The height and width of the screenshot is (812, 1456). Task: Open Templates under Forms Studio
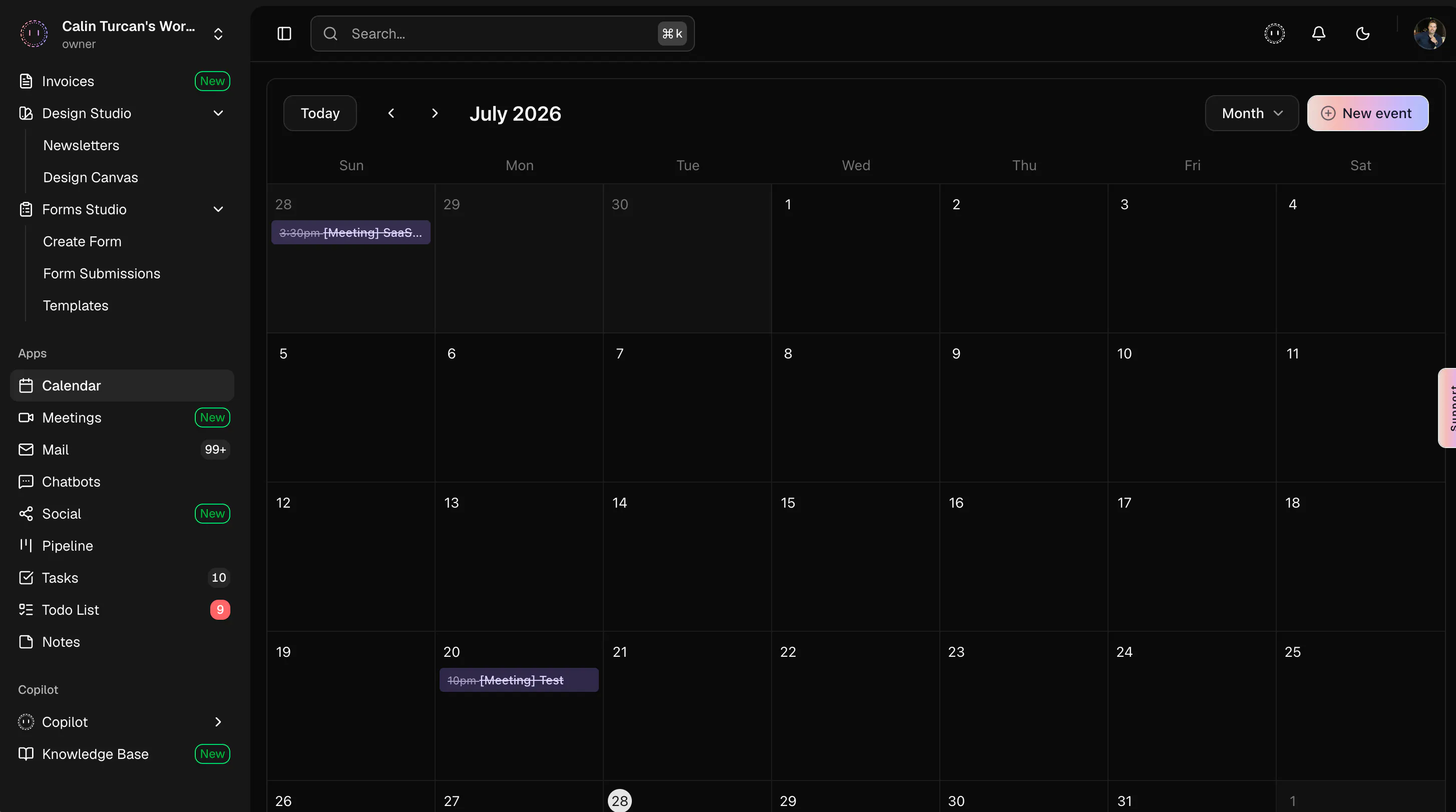(x=76, y=306)
